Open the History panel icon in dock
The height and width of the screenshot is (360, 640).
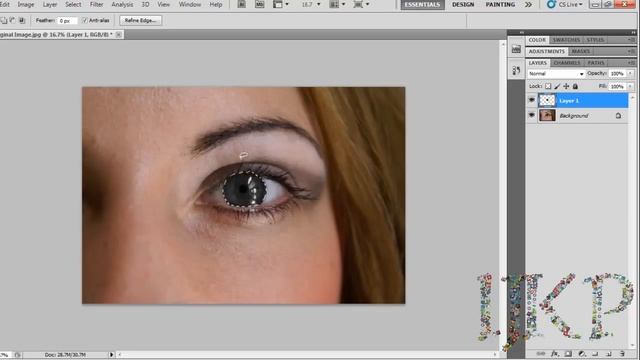coord(516,70)
